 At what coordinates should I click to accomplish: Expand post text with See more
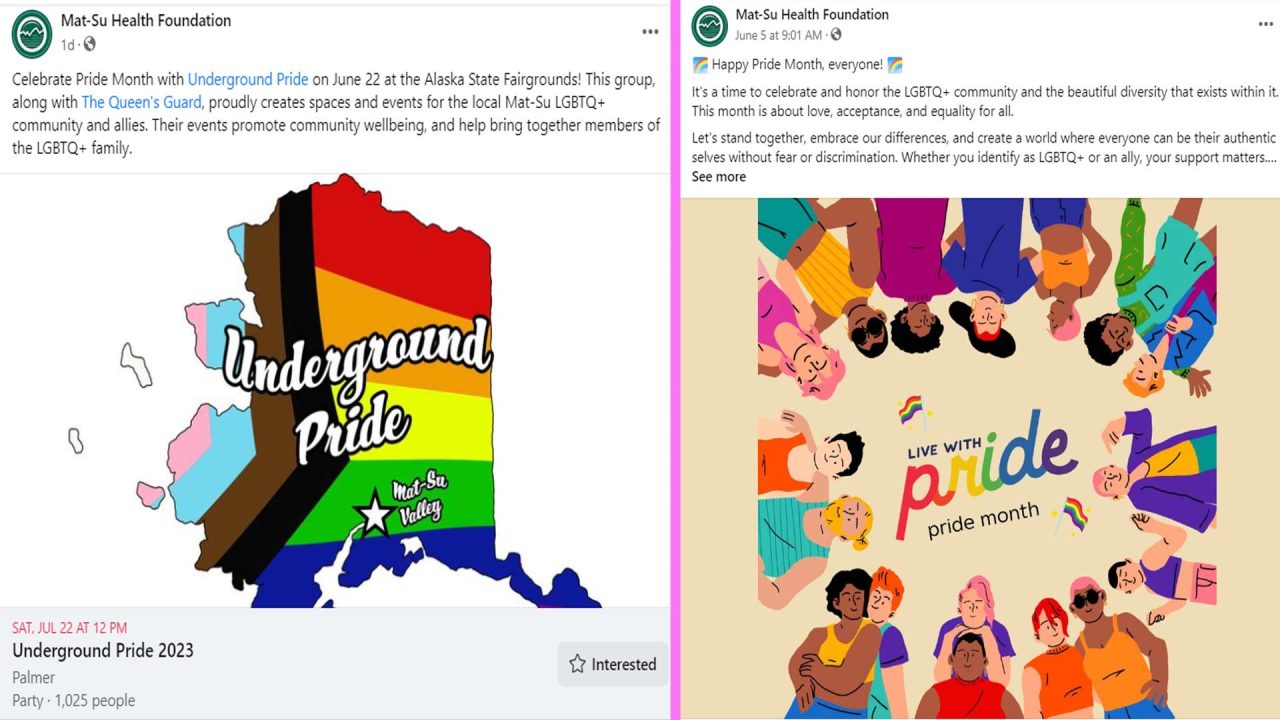tap(718, 176)
